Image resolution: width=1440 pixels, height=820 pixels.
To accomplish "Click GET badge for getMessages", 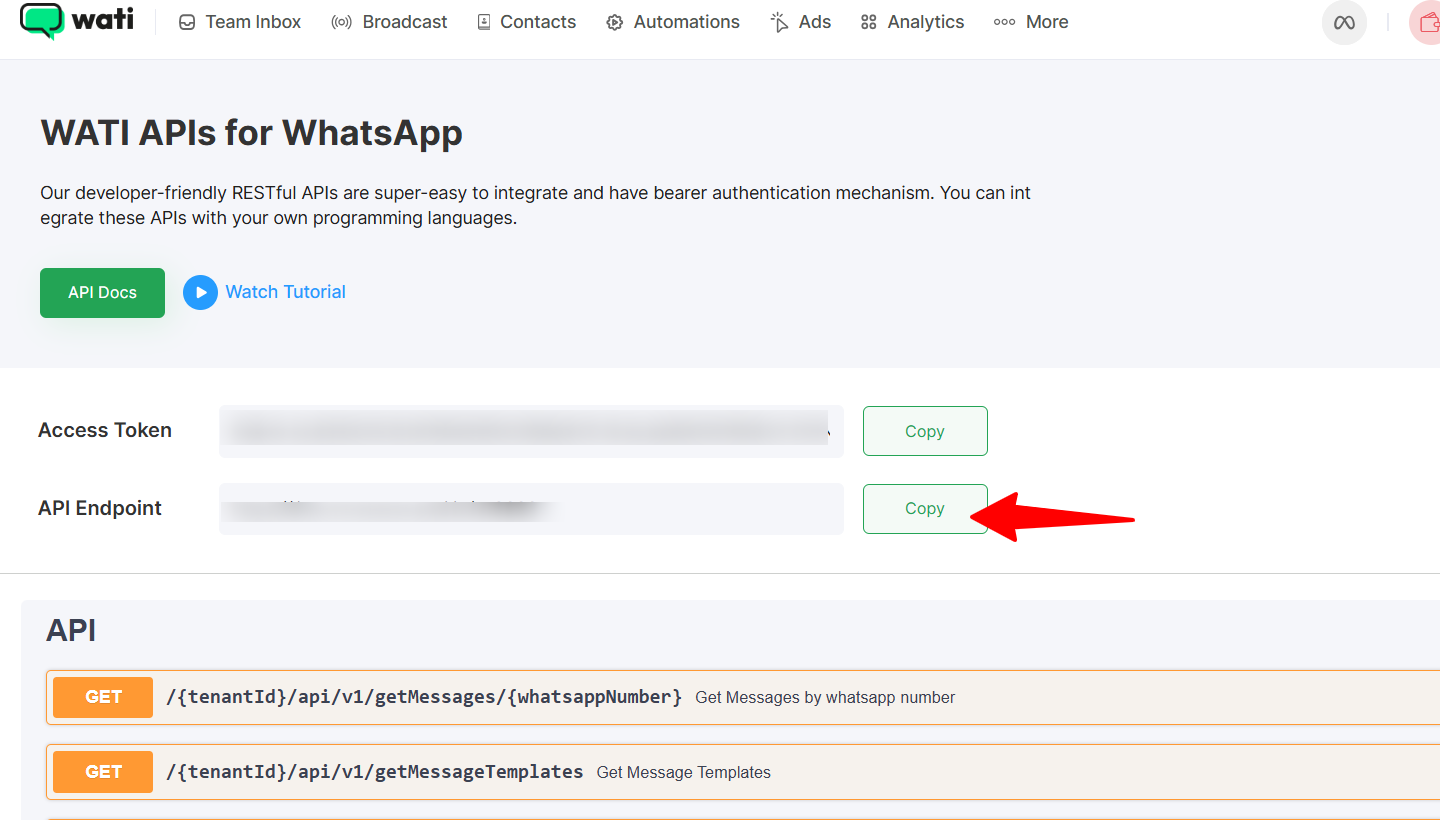I will point(103,697).
